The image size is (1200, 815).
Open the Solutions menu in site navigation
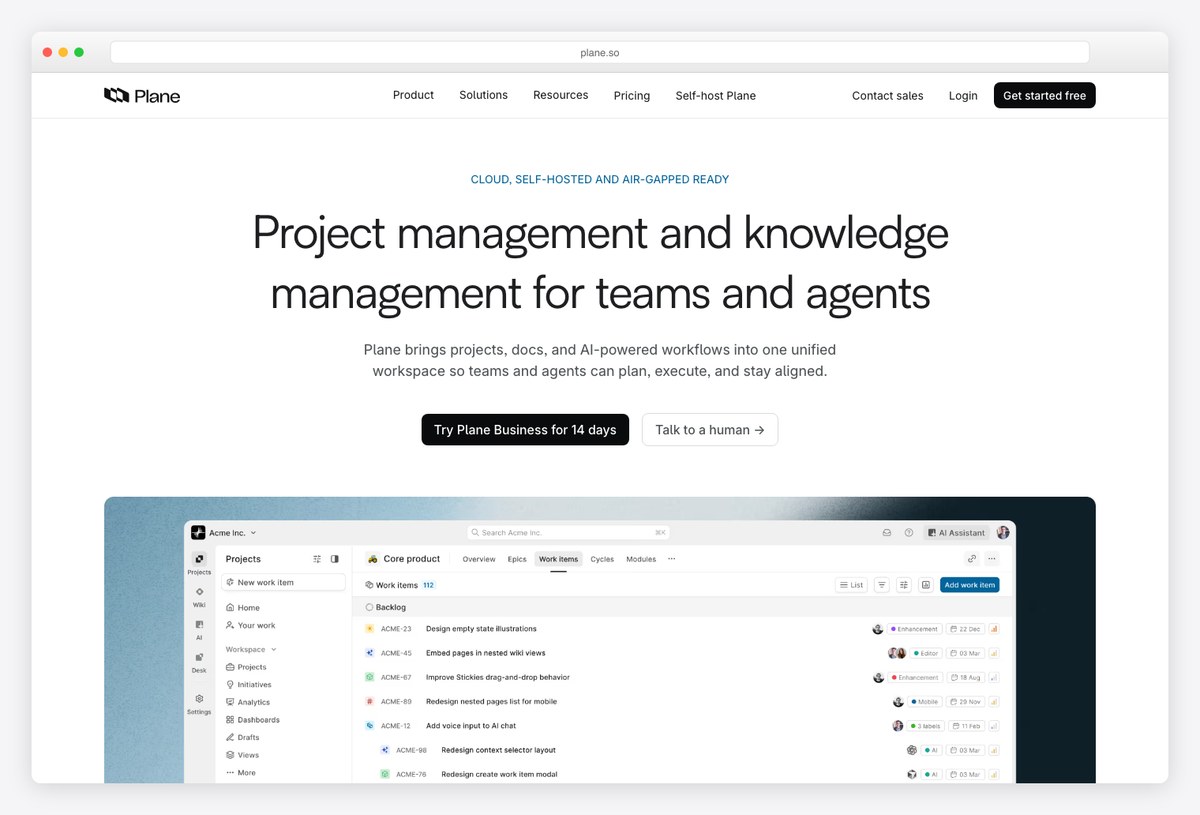pos(484,95)
